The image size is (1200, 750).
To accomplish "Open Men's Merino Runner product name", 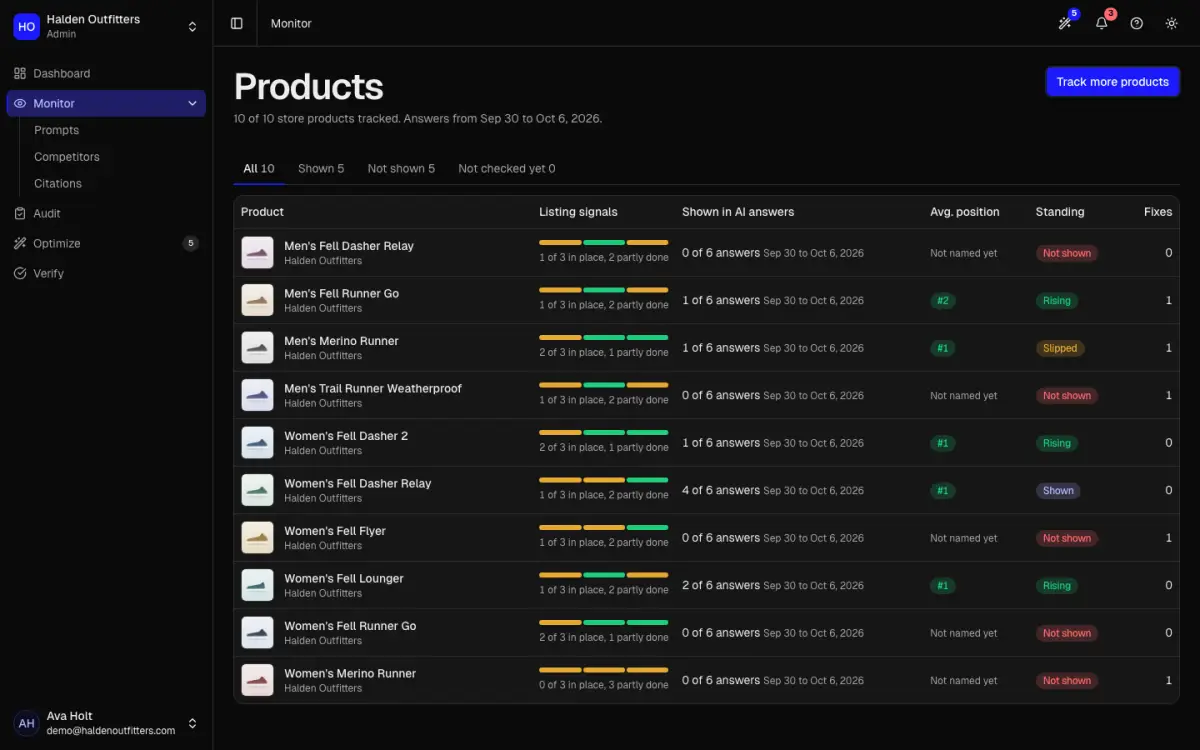I will pyautogui.click(x=341, y=341).
